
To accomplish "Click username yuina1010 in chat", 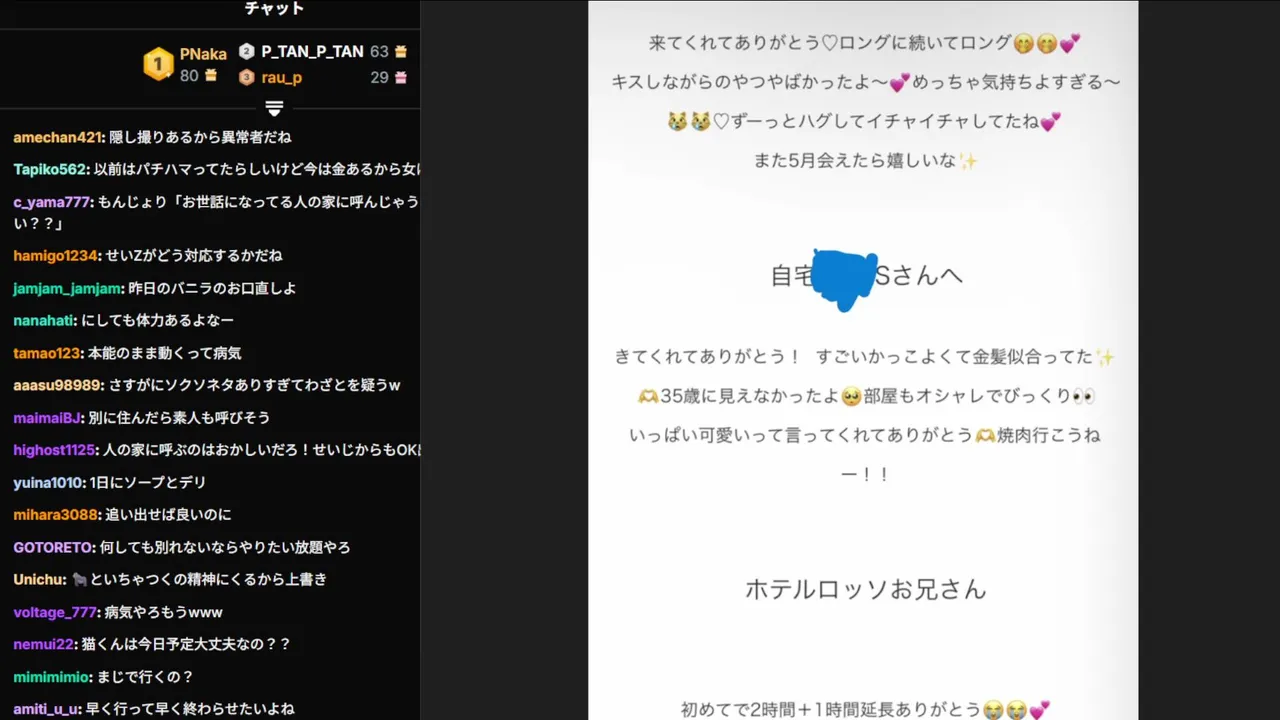I will point(48,483).
